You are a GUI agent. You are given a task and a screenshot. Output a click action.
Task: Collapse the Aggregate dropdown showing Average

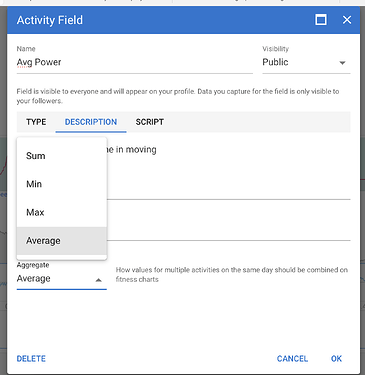point(62,279)
